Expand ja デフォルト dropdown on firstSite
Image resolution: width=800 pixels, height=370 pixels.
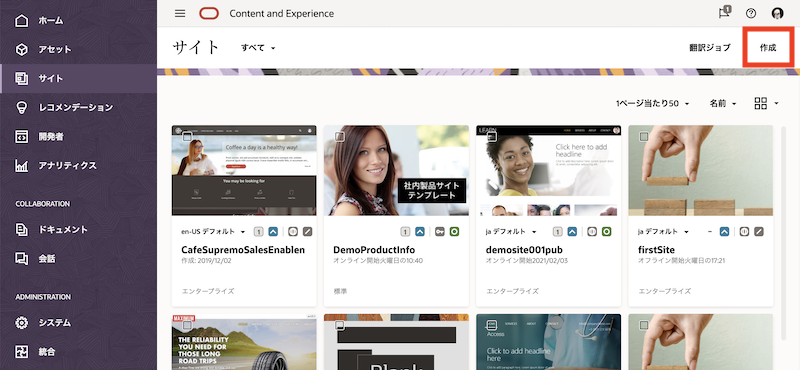click(x=663, y=232)
